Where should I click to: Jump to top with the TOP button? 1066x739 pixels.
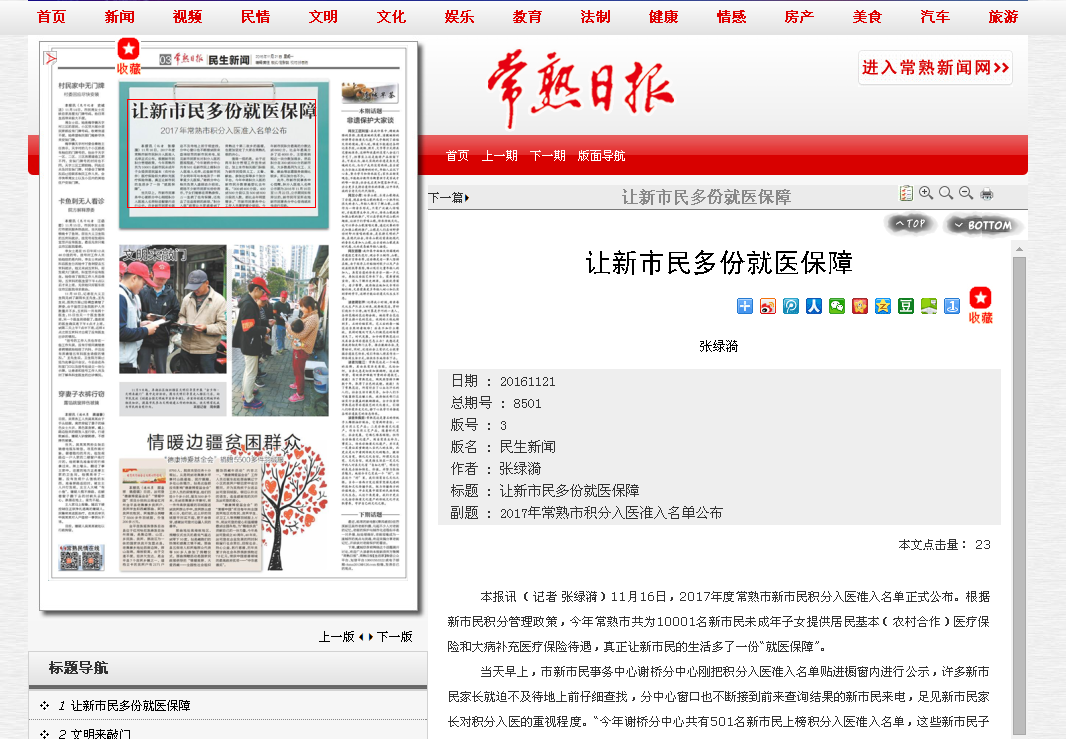click(910, 224)
